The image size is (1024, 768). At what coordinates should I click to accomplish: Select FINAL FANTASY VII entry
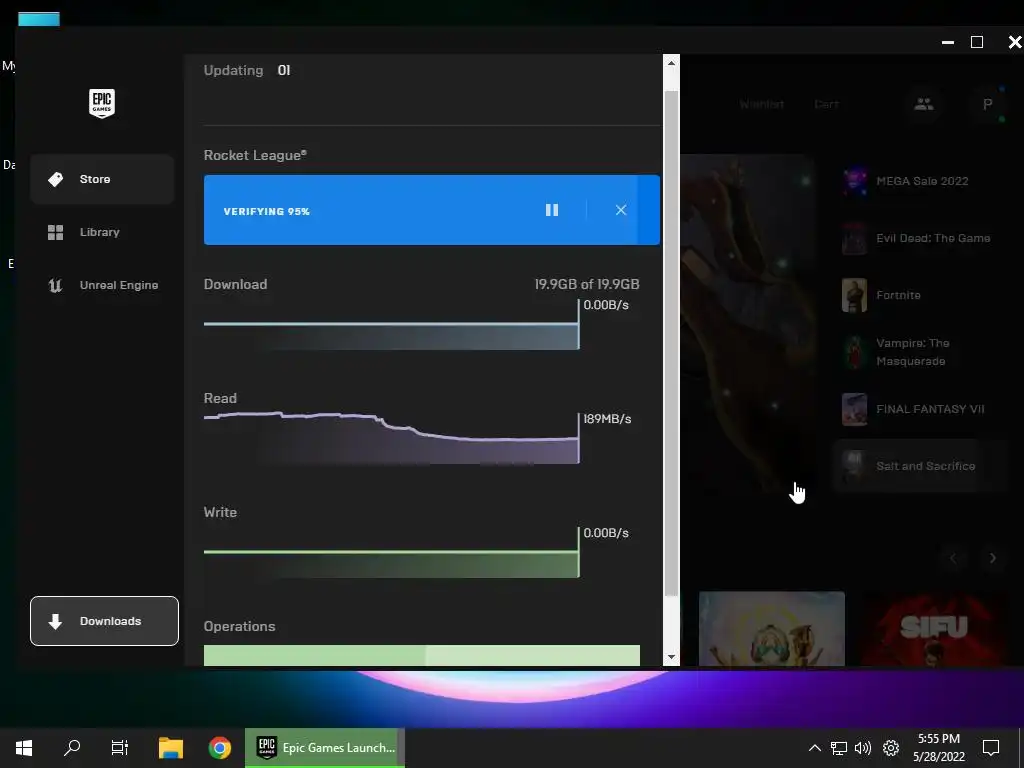pyautogui.click(x=921, y=409)
